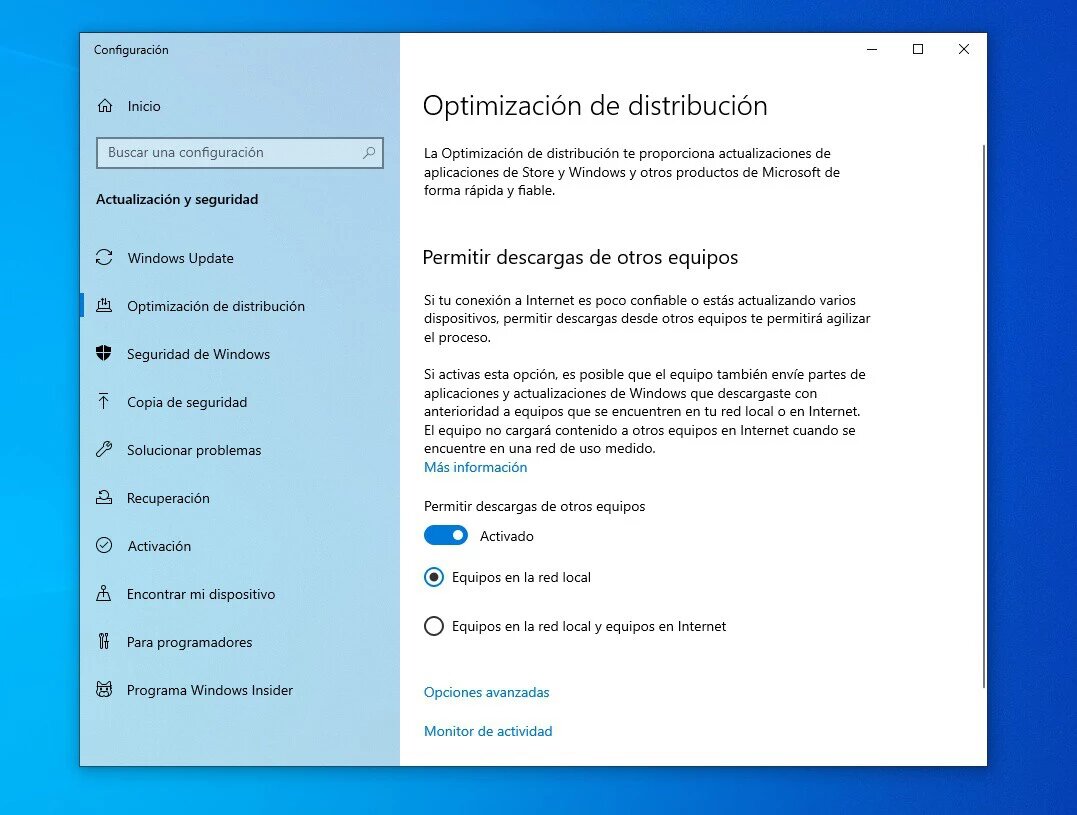The image size is (1077, 815).
Task: Click the Windows Update sync icon
Action: point(104,258)
